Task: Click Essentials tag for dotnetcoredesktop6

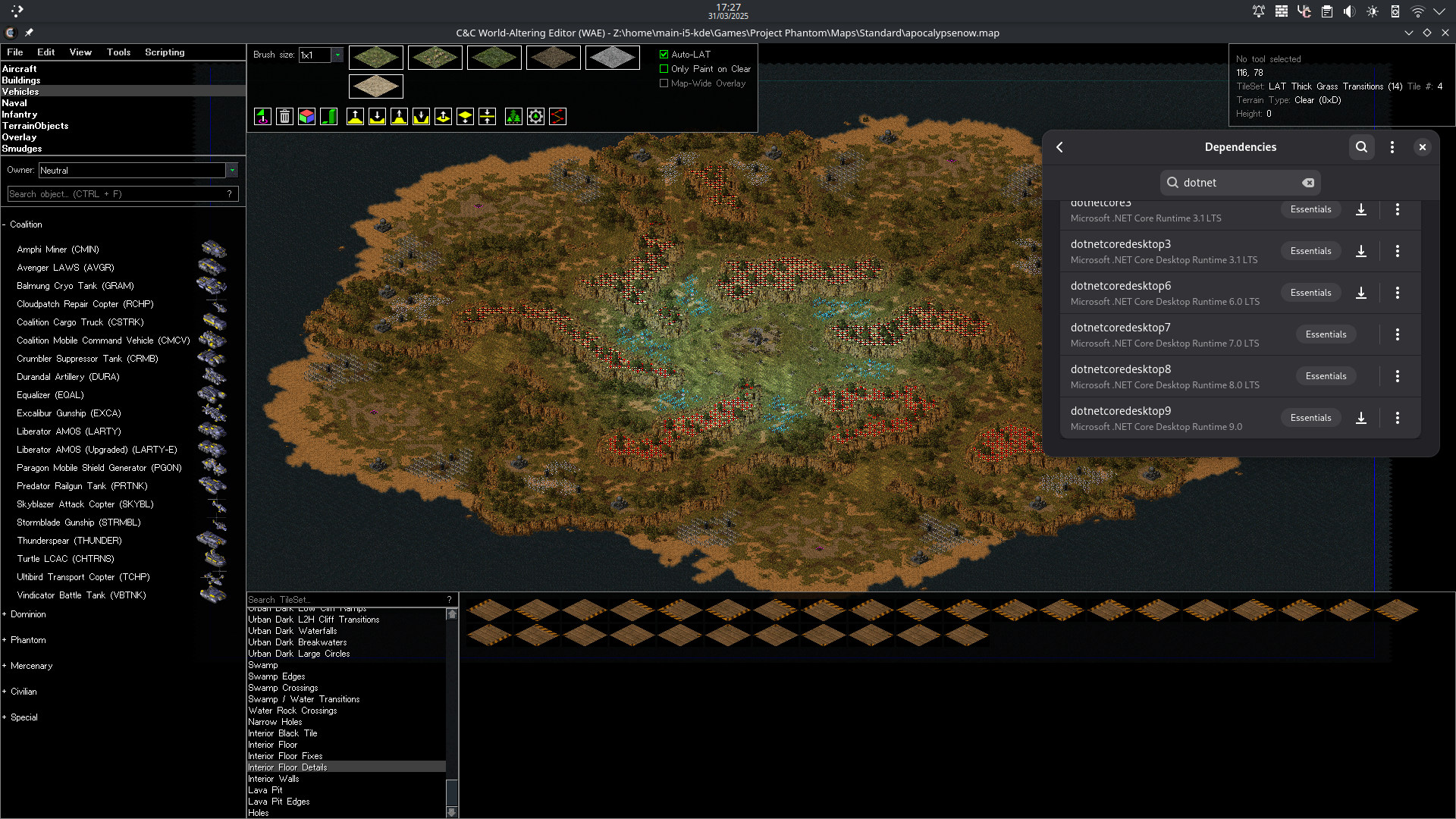Action: 1310,293
